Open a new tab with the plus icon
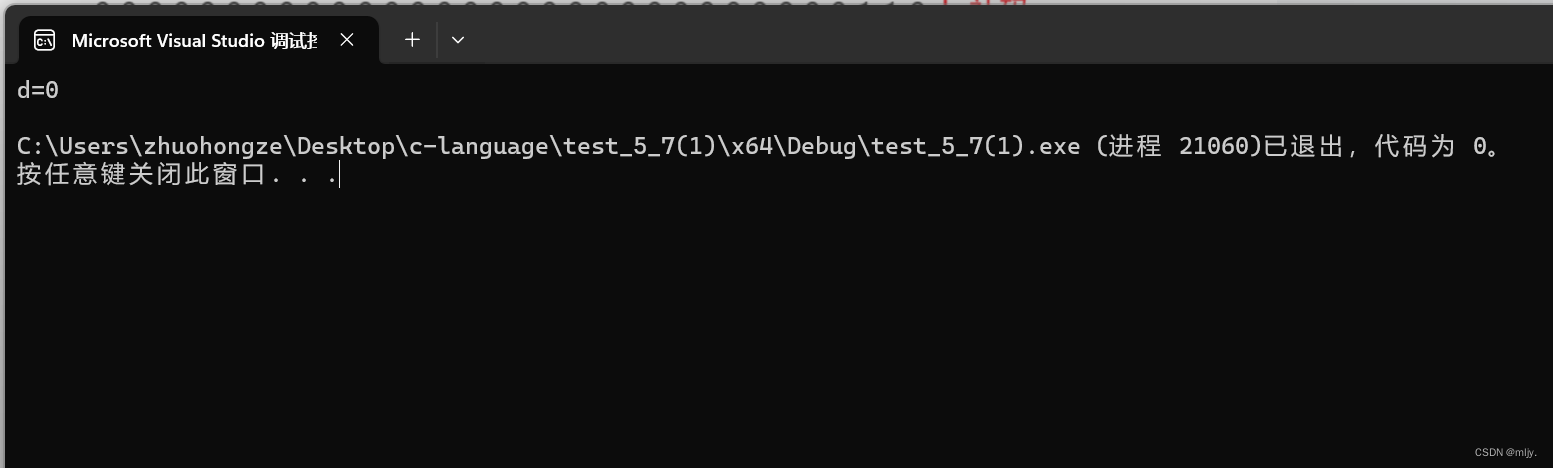 pyautogui.click(x=412, y=40)
